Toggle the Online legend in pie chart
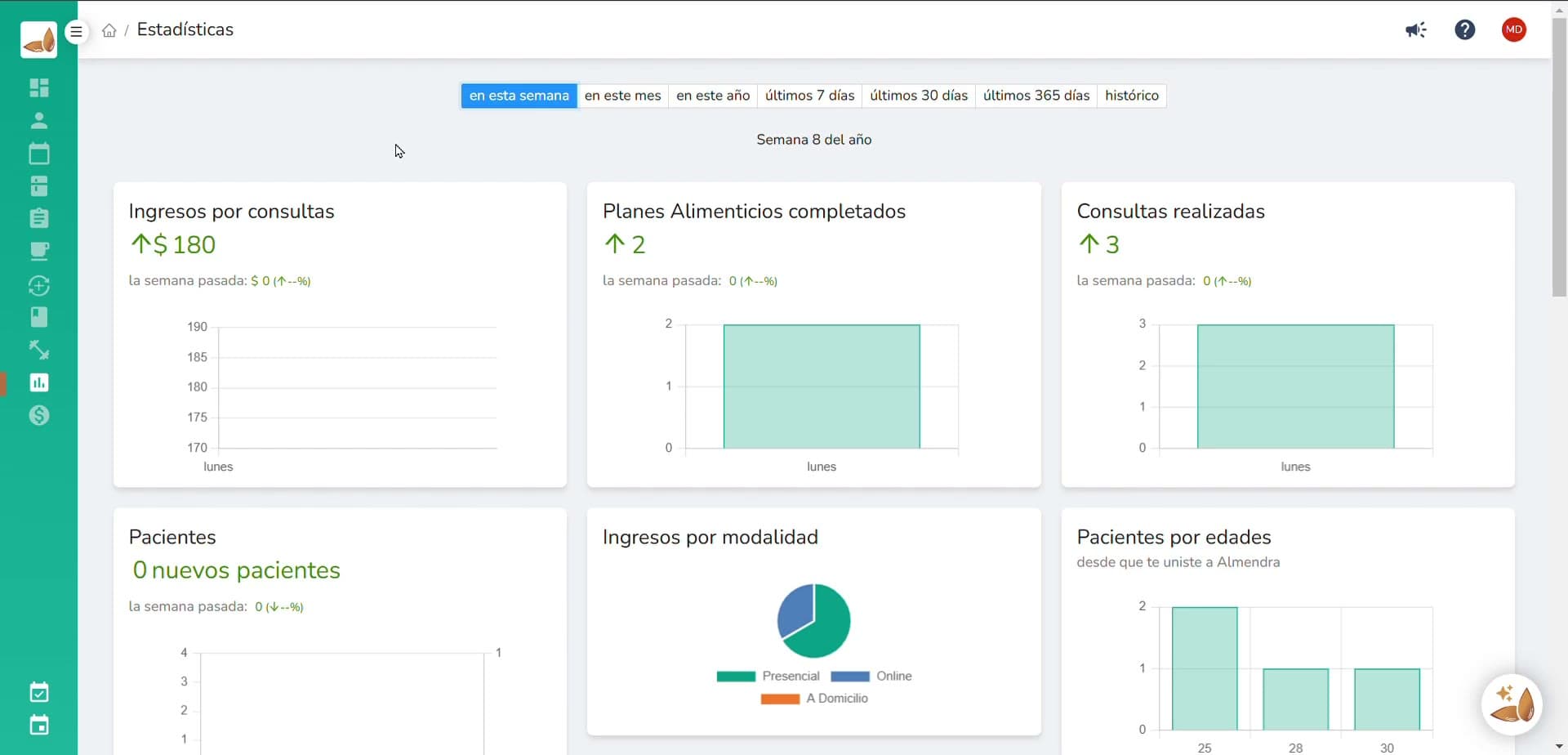1568x755 pixels. point(871,677)
